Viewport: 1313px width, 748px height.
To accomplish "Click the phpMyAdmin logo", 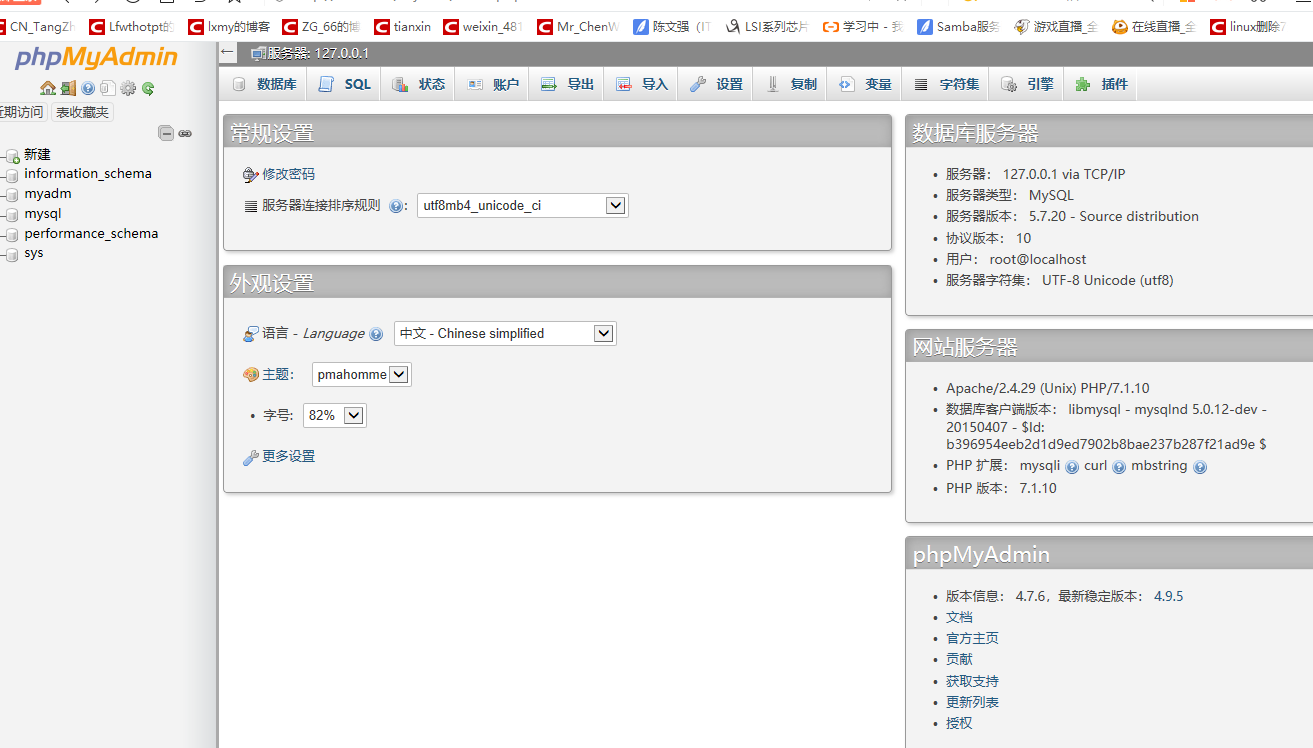I will [96, 58].
